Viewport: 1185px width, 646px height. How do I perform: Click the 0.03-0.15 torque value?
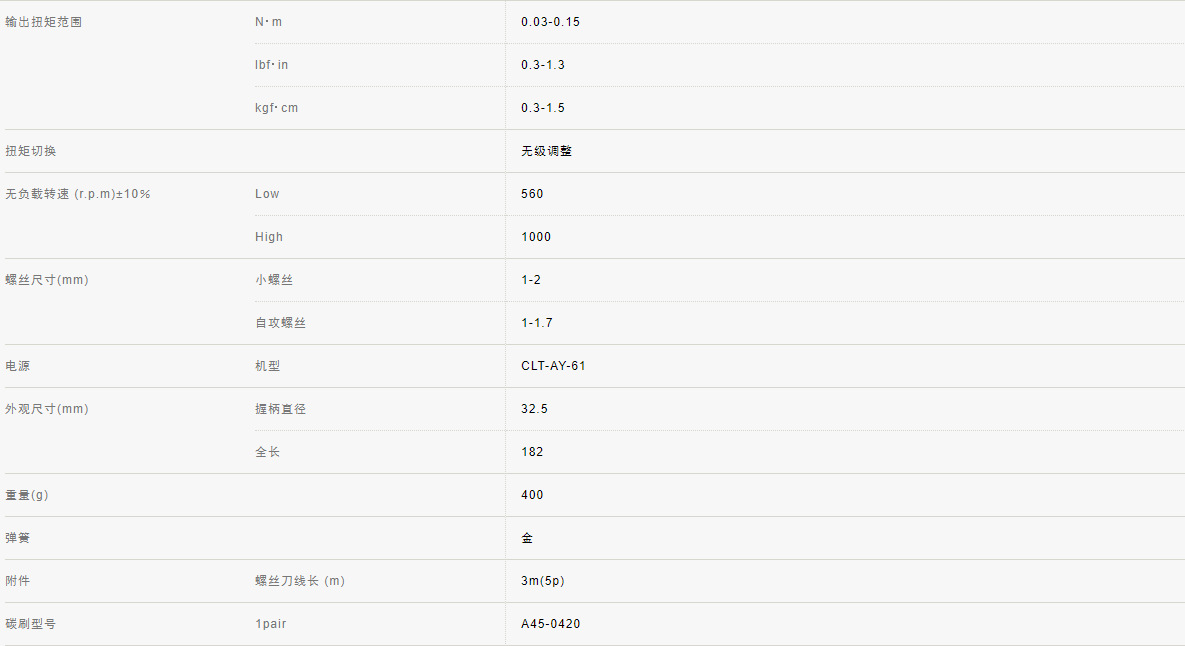pos(550,22)
